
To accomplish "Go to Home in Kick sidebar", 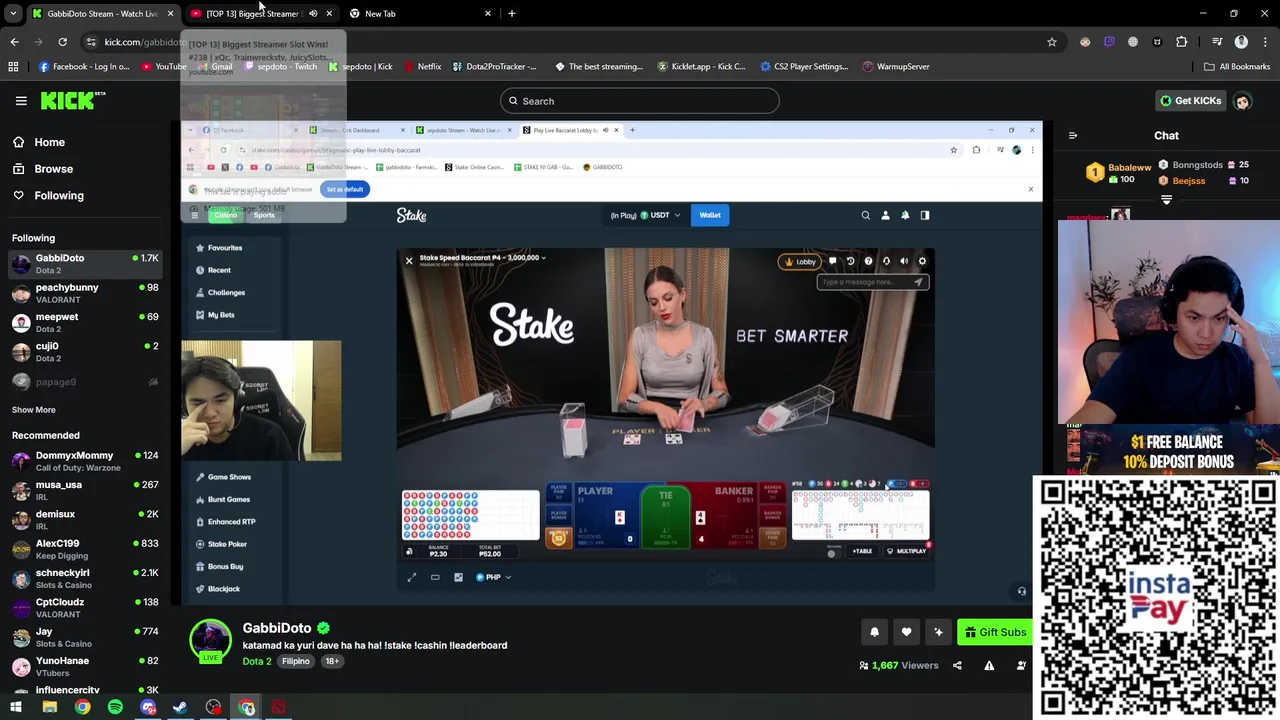I will click(49, 142).
